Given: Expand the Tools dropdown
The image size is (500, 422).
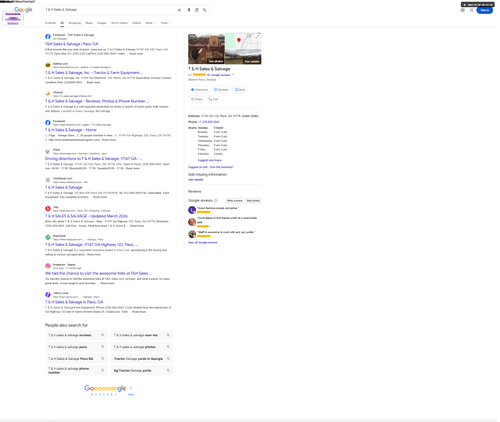Looking at the screenshot, I should point(165,23).
